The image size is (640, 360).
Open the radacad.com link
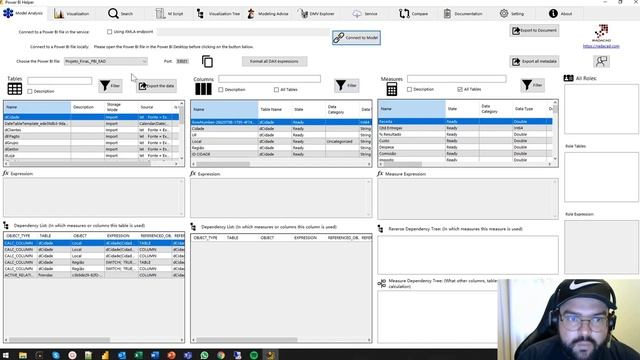(x=601, y=46)
